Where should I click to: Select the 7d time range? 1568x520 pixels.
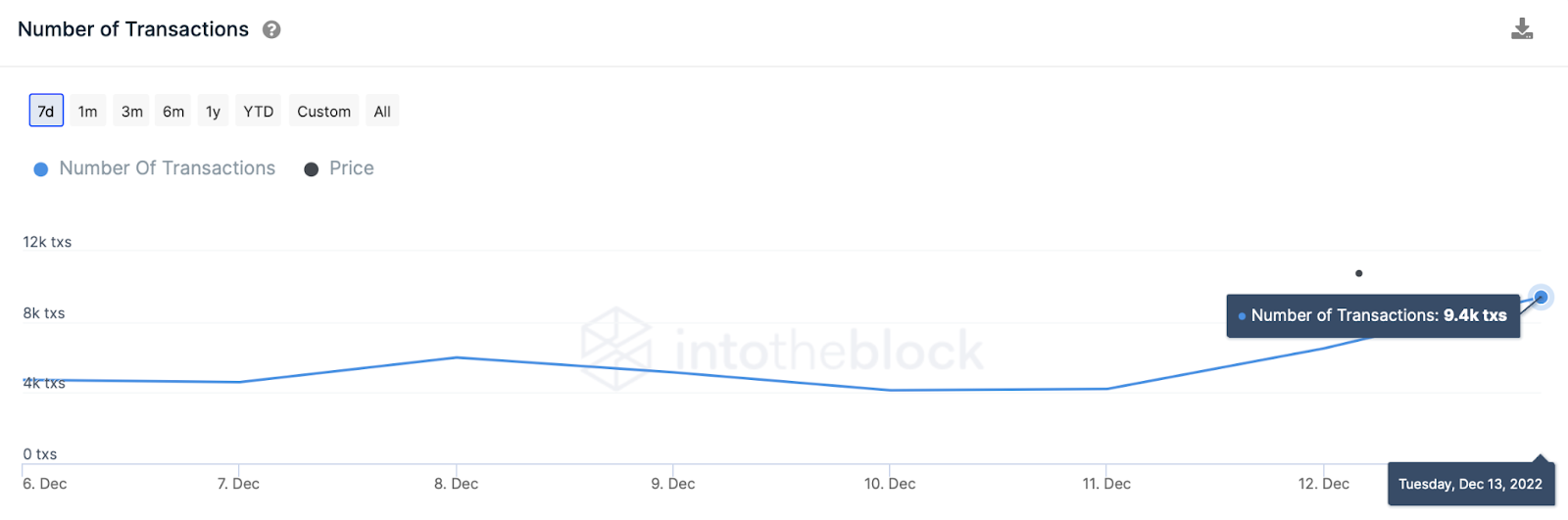(x=46, y=111)
